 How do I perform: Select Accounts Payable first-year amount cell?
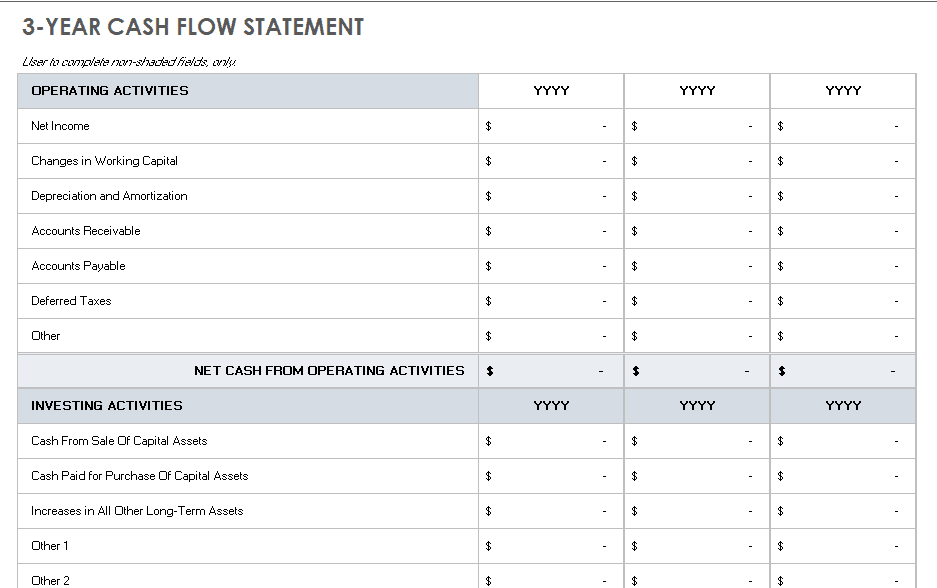click(x=551, y=266)
